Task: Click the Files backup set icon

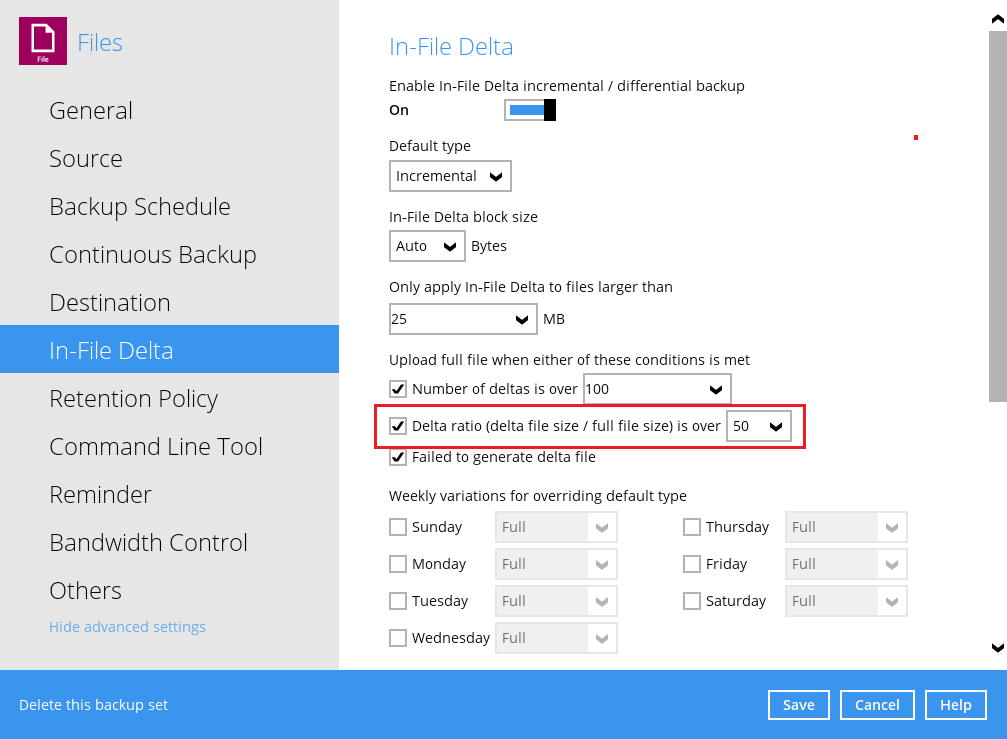Action: (x=42, y=42)
